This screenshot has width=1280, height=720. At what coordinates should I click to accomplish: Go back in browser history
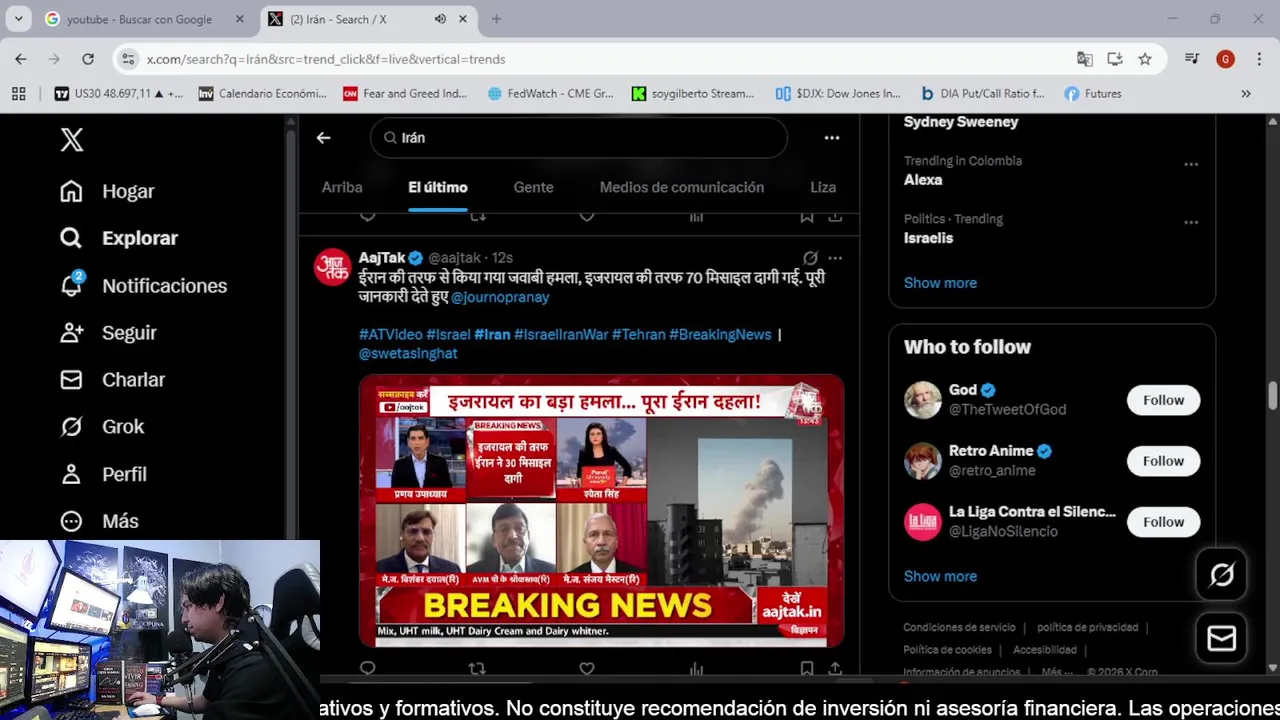21,59
